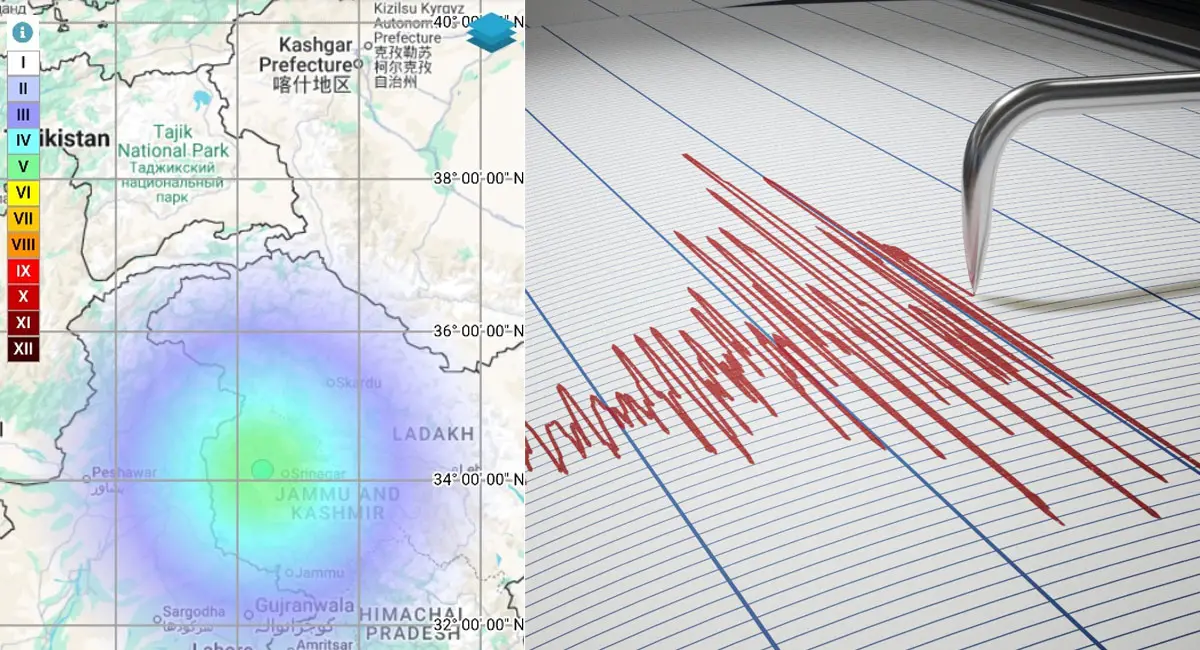Click the intensity V green swatch
The width and height of the screenshot is (1200, 650).
coord(24,167)
